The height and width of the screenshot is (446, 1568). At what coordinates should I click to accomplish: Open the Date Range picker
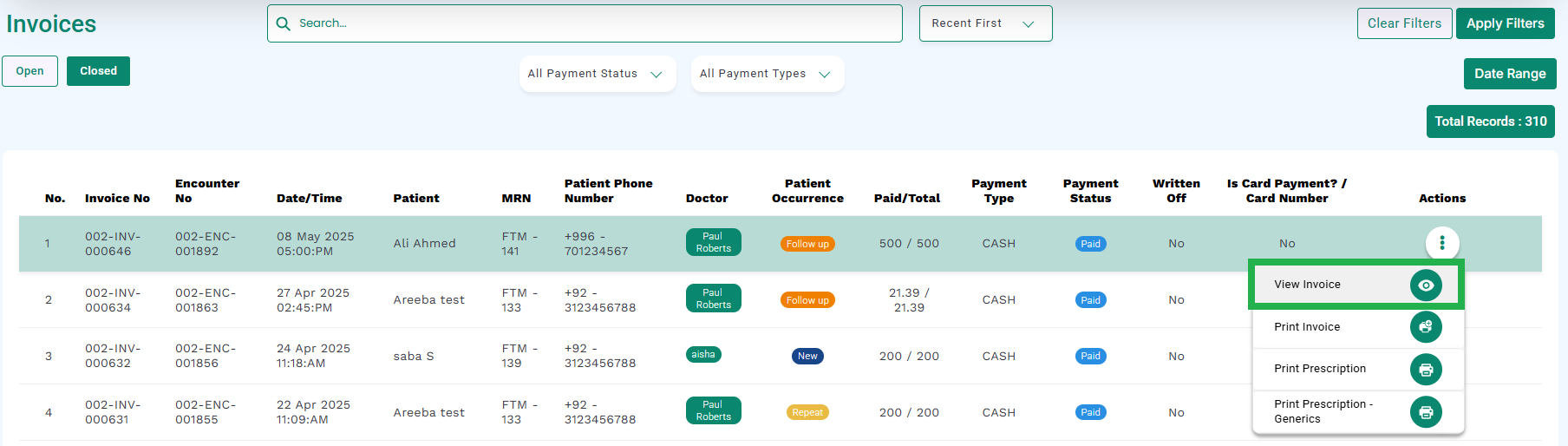pos(1510,74)
